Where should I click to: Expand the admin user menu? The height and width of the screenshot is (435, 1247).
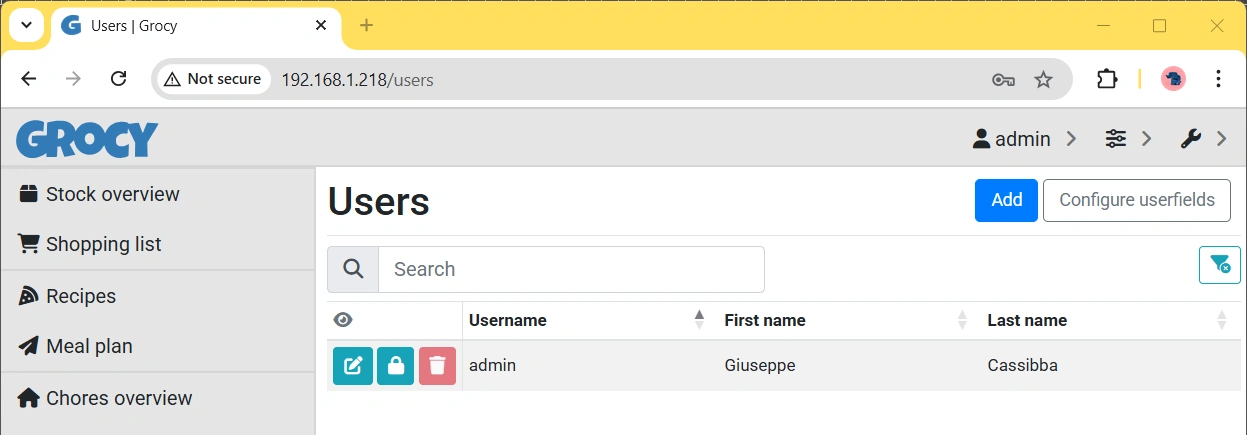1024,139
